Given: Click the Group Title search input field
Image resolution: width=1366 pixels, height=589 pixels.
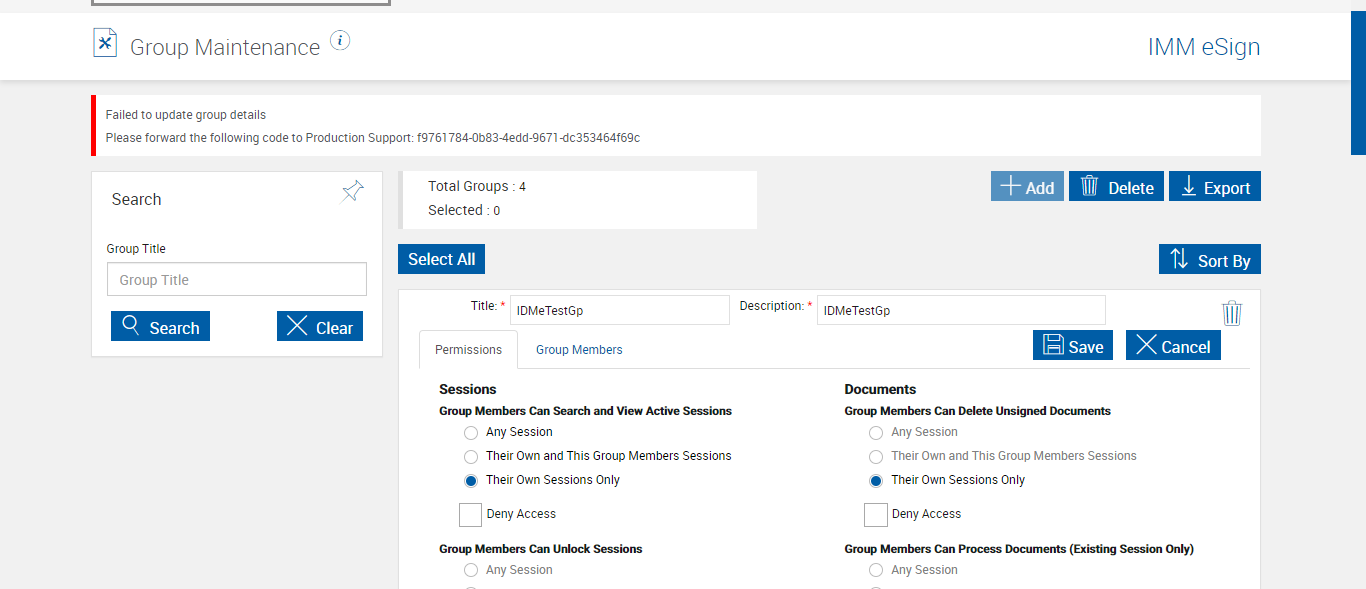Looking at the screenshot, I should click(x=236, y=280).
